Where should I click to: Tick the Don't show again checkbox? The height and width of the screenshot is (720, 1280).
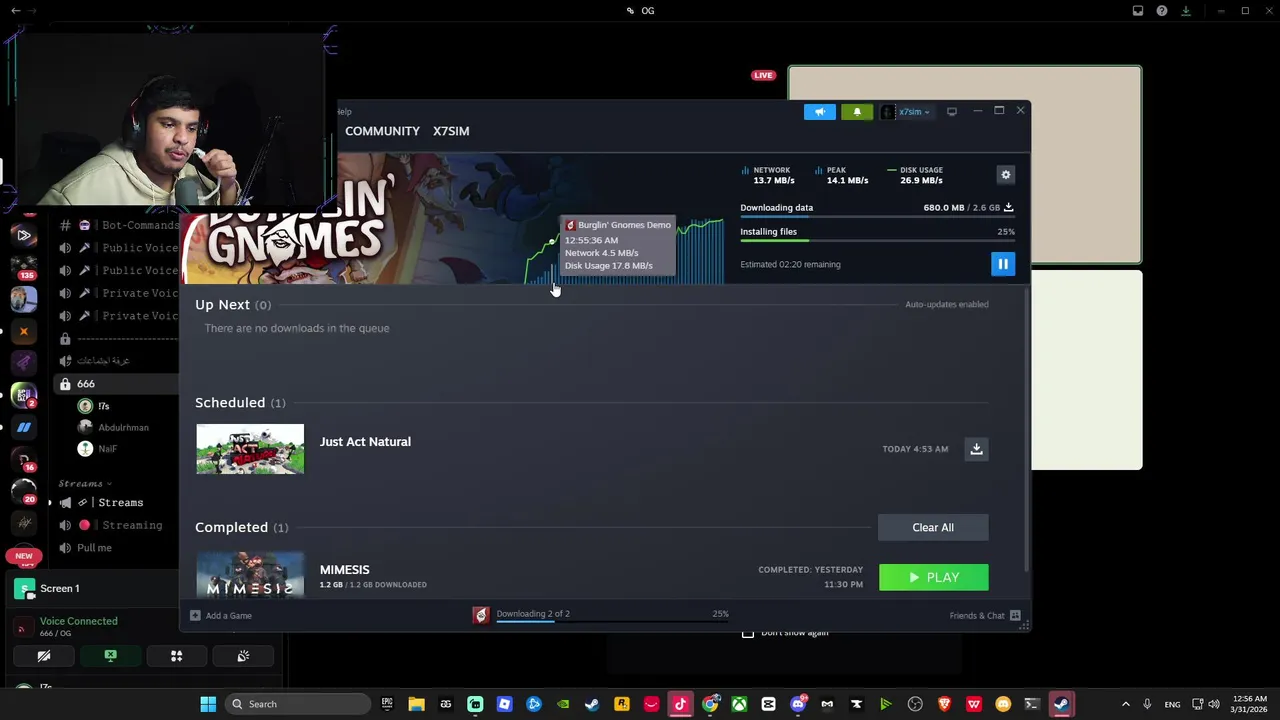[x=747, y=633]
